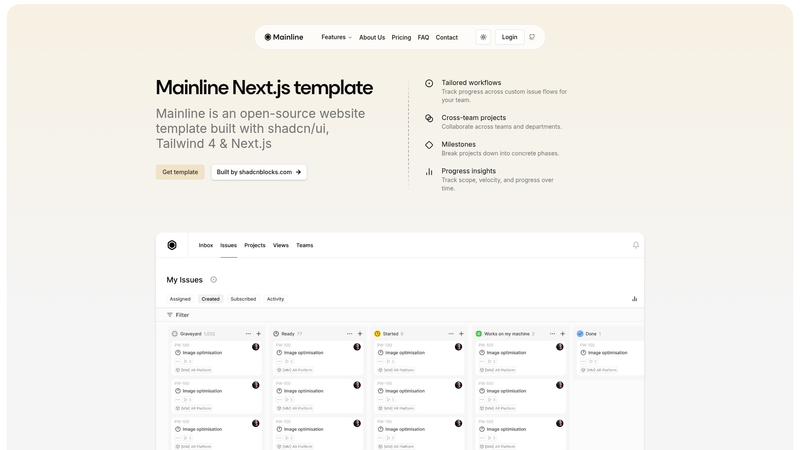The width and height of the screenshot is (800, 450).
Task: Click the Milestones diamond icon
Action: 429,145
